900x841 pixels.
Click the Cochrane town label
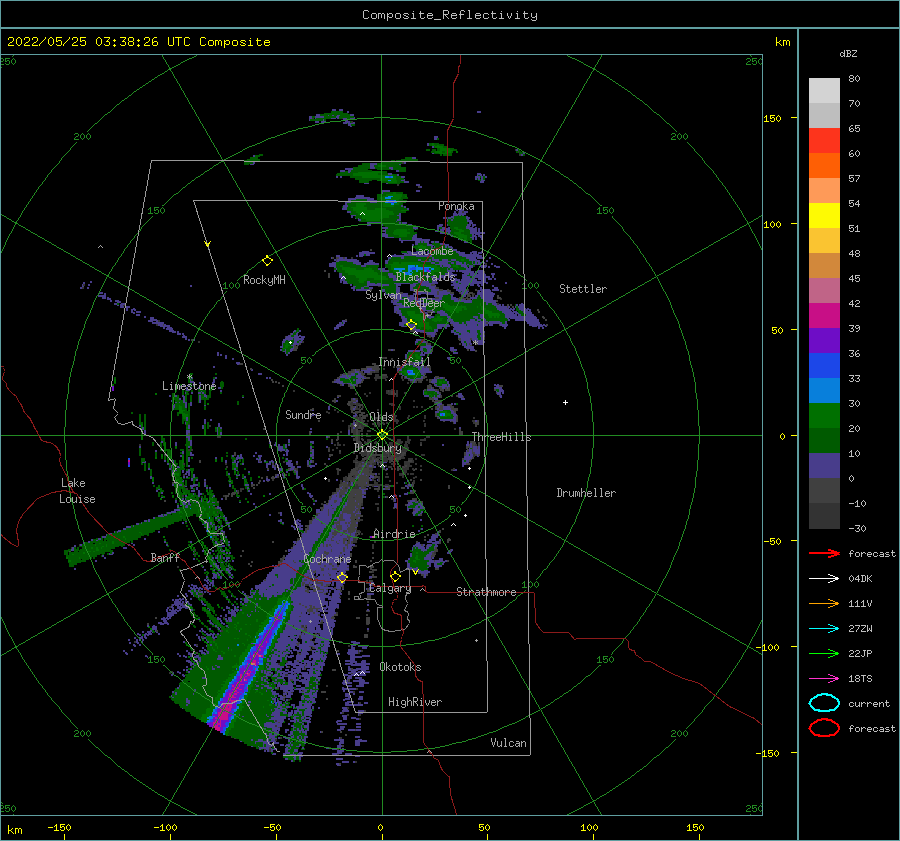pyautogui.click(x=327, y=559)
